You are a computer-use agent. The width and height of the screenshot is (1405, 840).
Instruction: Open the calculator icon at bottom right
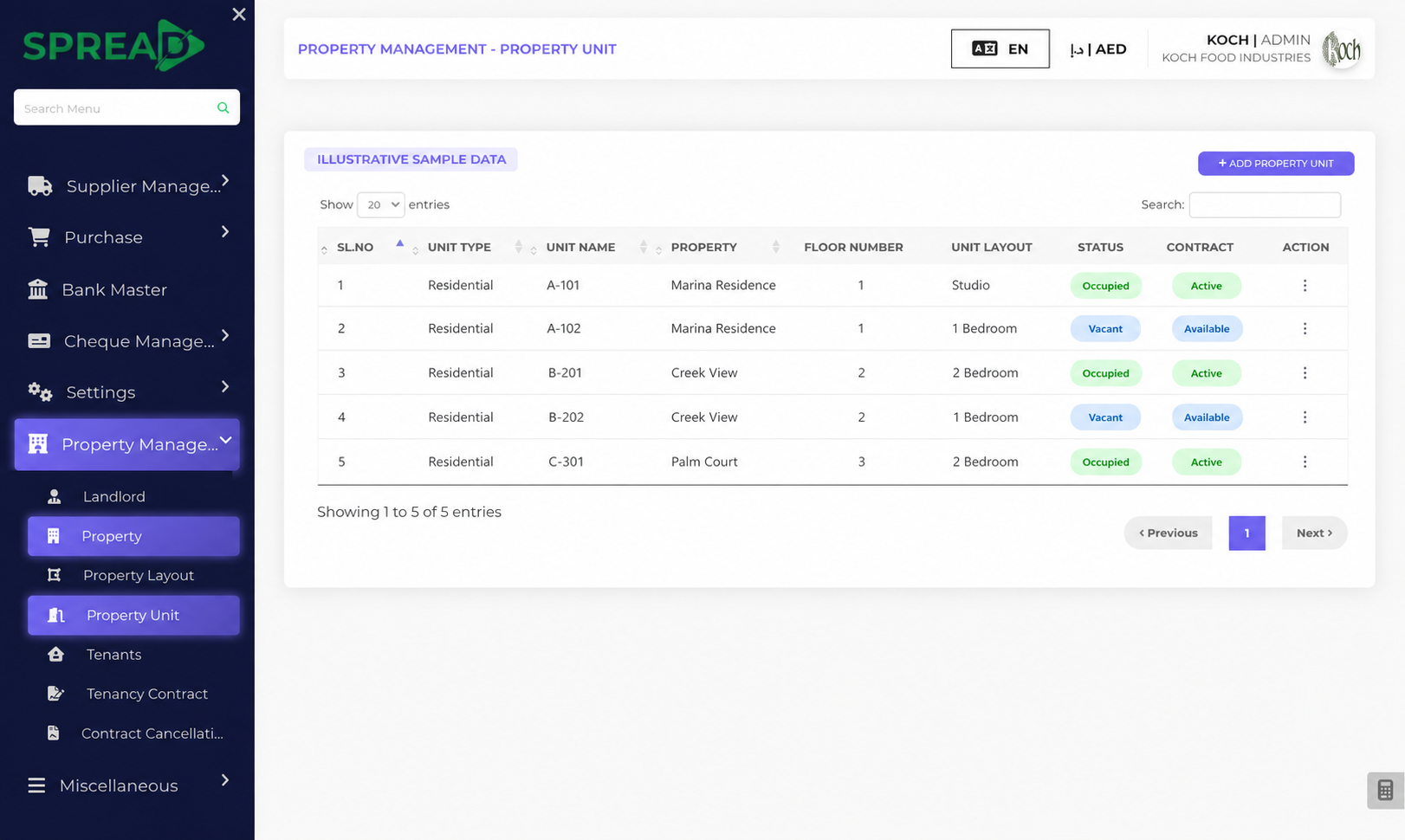pyautogui.click(x=1385, y=790)
